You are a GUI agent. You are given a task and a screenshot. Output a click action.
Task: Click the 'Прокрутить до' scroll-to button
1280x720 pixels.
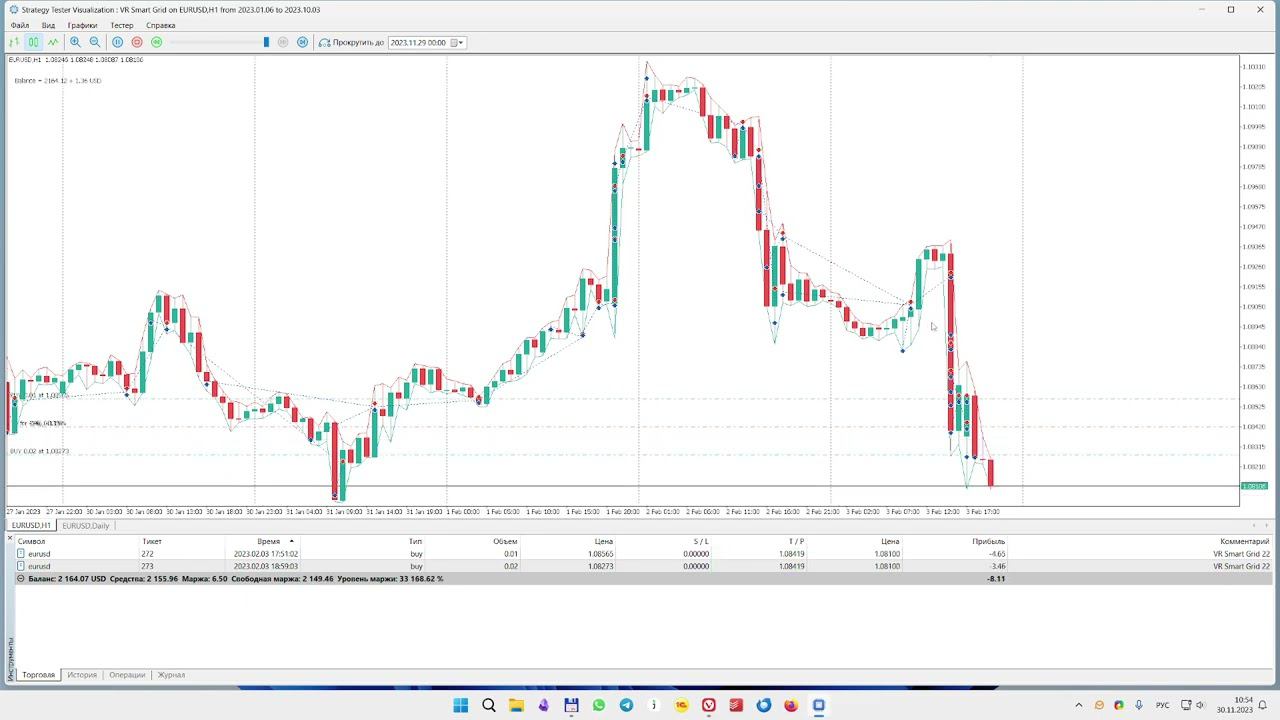click(351, 42)
